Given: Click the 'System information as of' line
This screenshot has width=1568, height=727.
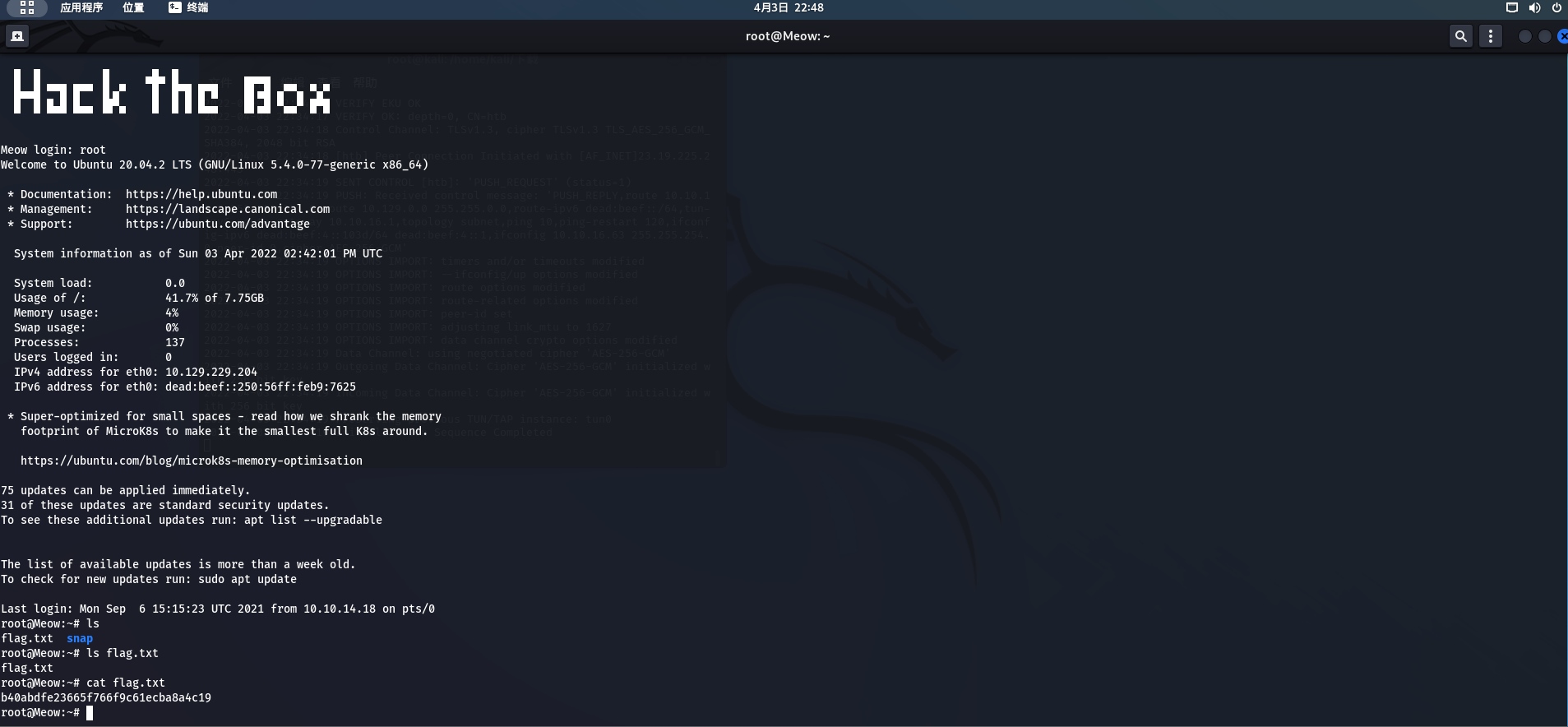Looking at the screenshot, I should (x=198, y=253).
